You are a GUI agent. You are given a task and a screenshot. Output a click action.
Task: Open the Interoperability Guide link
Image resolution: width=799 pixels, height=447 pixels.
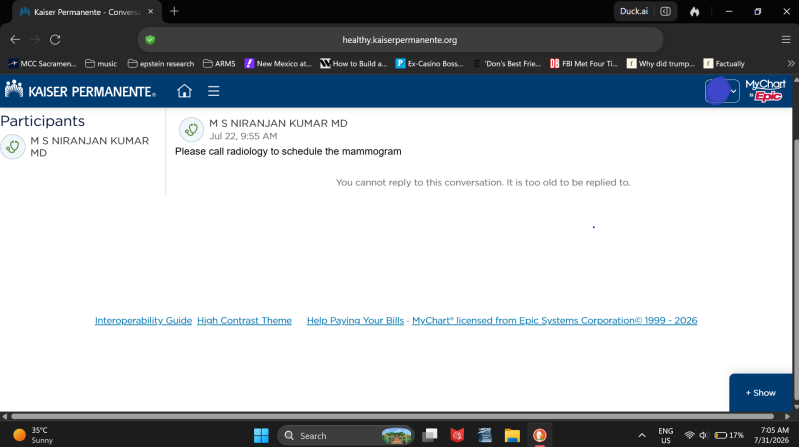pos(143,321)
